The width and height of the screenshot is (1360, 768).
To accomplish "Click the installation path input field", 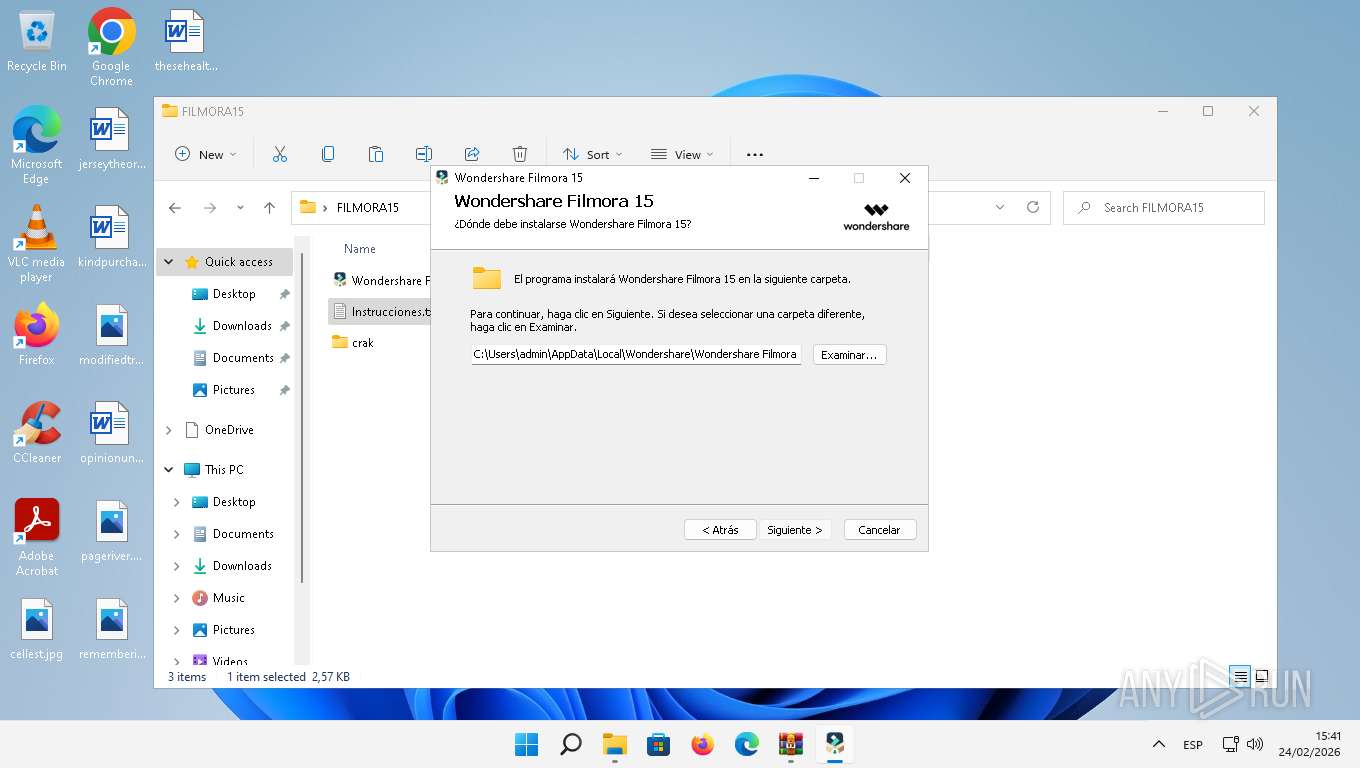I will pos(636,354).
